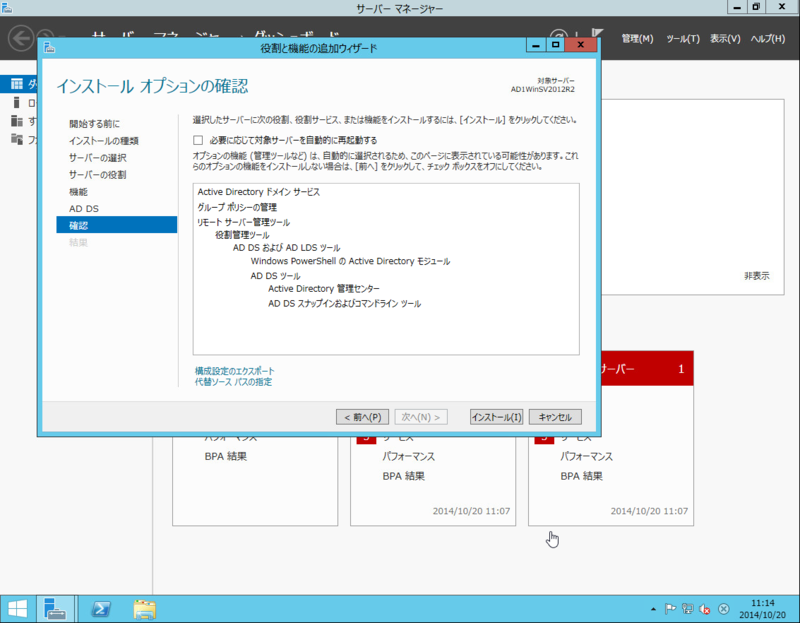Open the 表示(V) menu
The height and width of the screenshot is (623, 800).
coord(725,37)
